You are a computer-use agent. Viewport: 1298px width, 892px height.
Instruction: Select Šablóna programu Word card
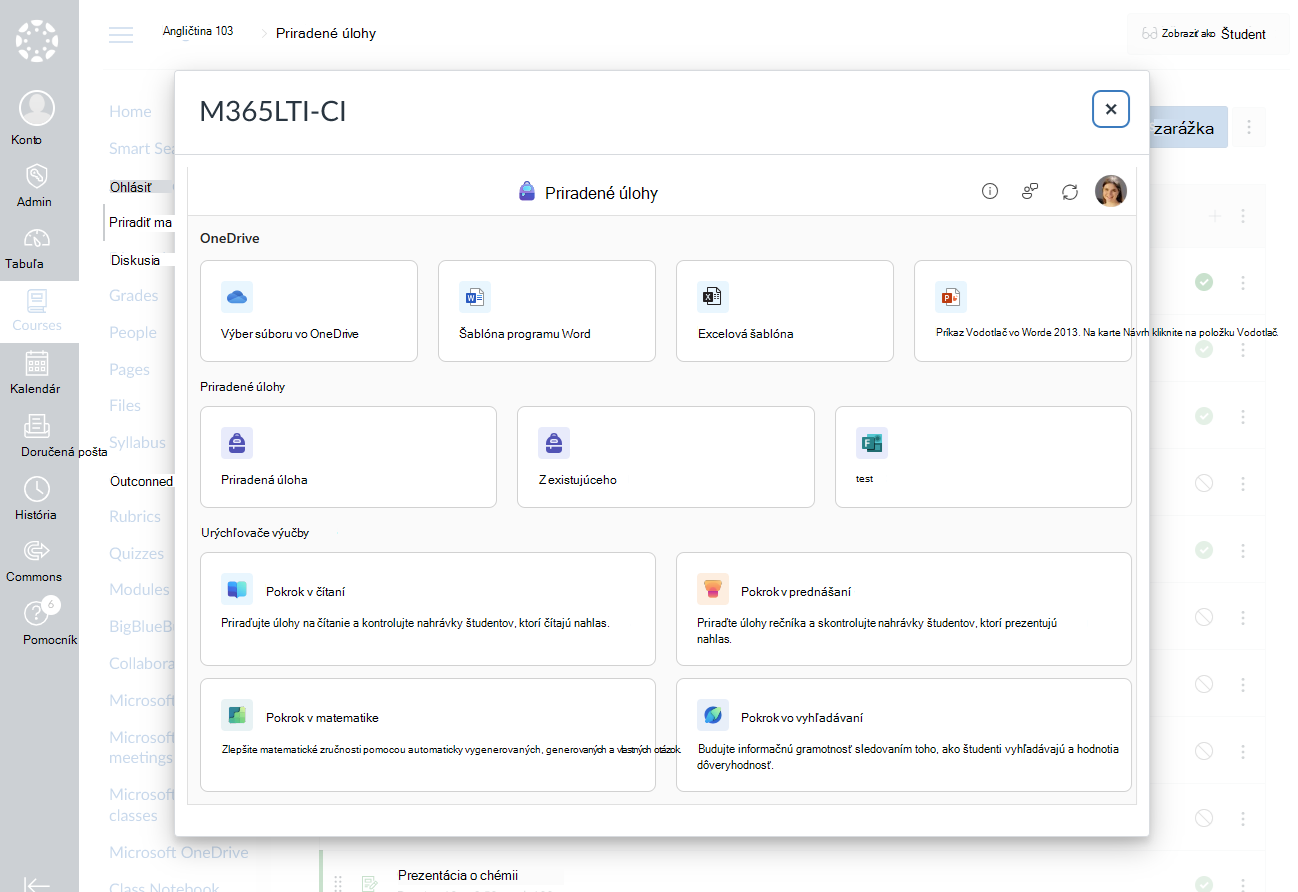pyautogui.click(x=547, y=311)
